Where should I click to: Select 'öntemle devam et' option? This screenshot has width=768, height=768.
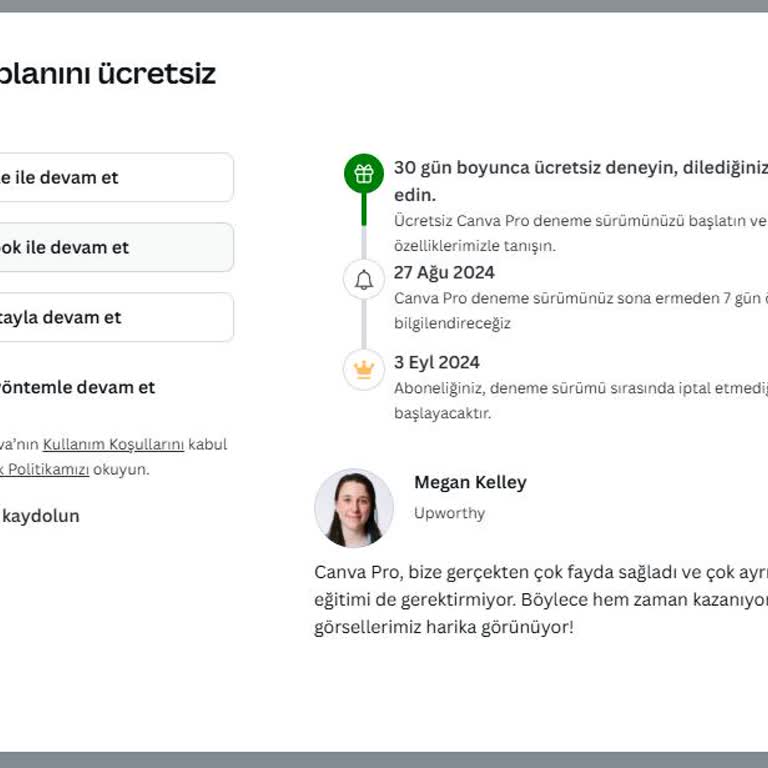(77, 387)
